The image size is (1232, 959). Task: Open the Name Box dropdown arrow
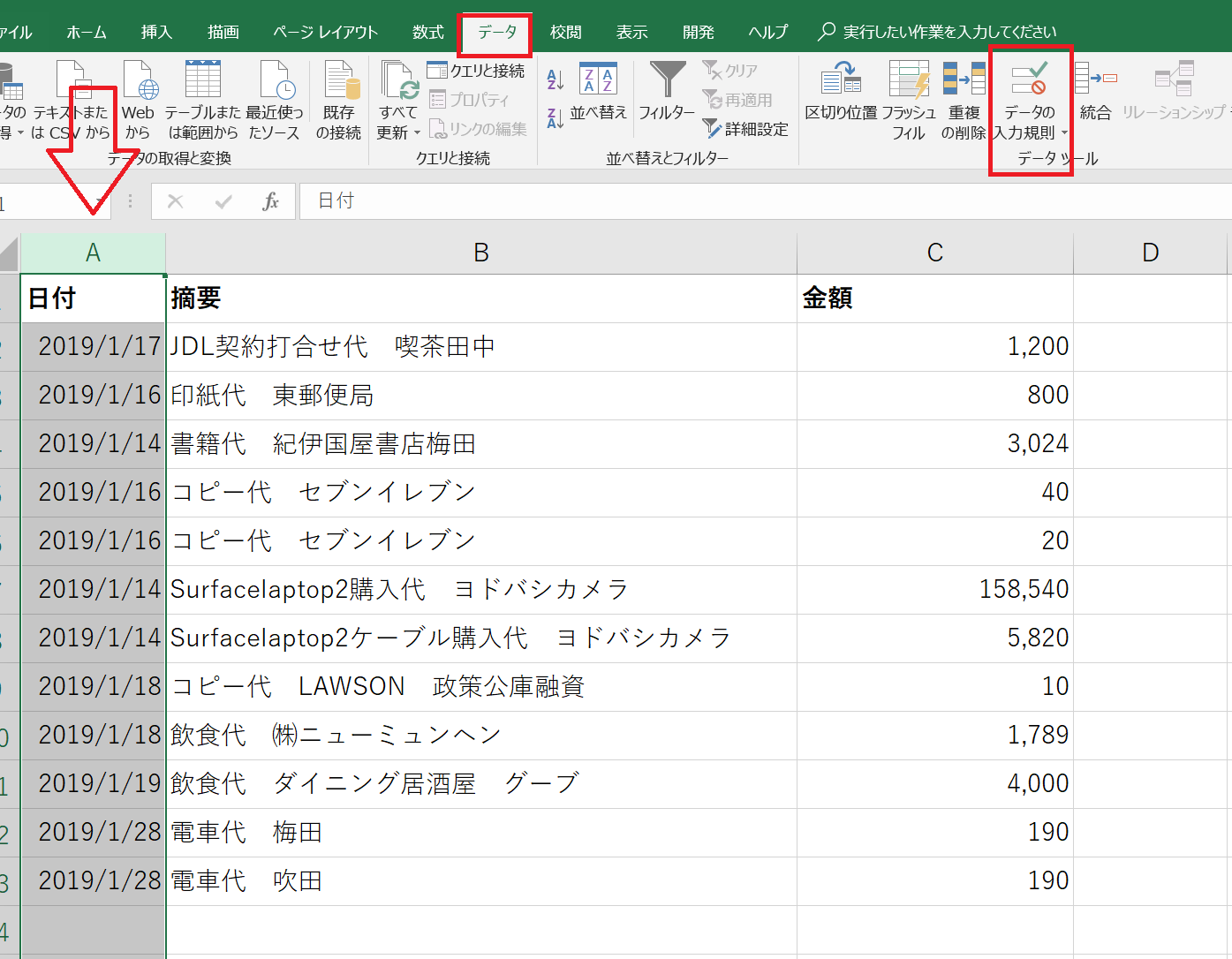tap(98, 202)
